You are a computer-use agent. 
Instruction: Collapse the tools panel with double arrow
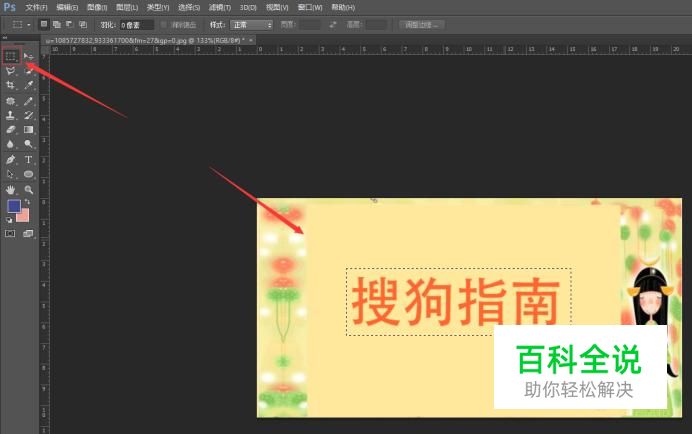pos(5,38)
